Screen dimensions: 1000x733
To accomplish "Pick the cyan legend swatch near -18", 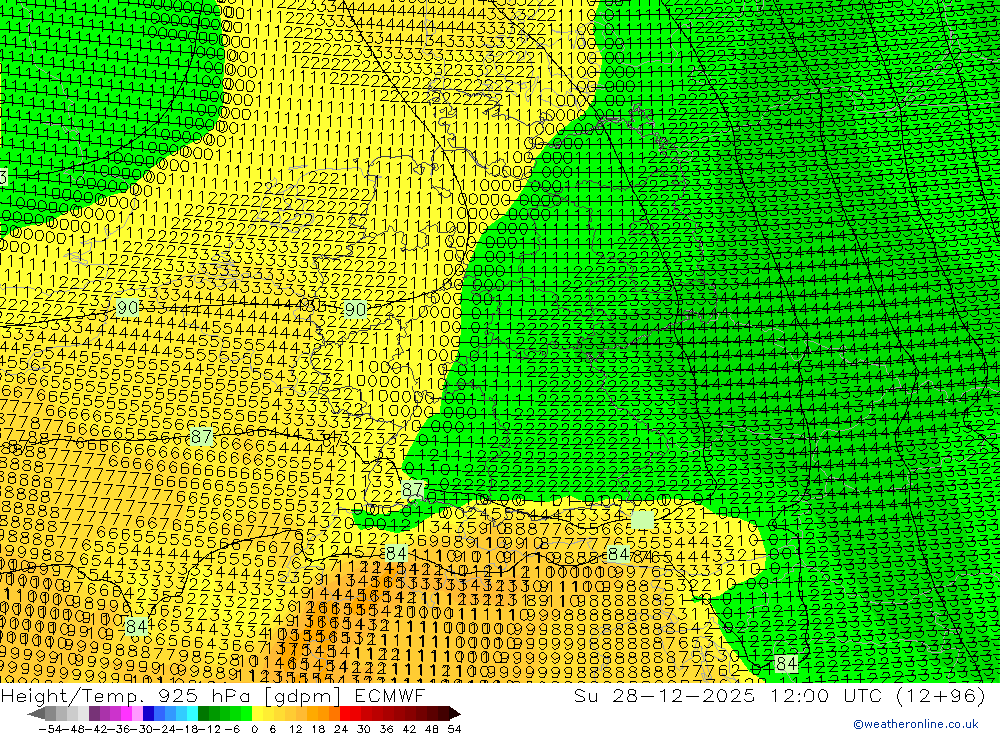I will (x=192, y=713).
